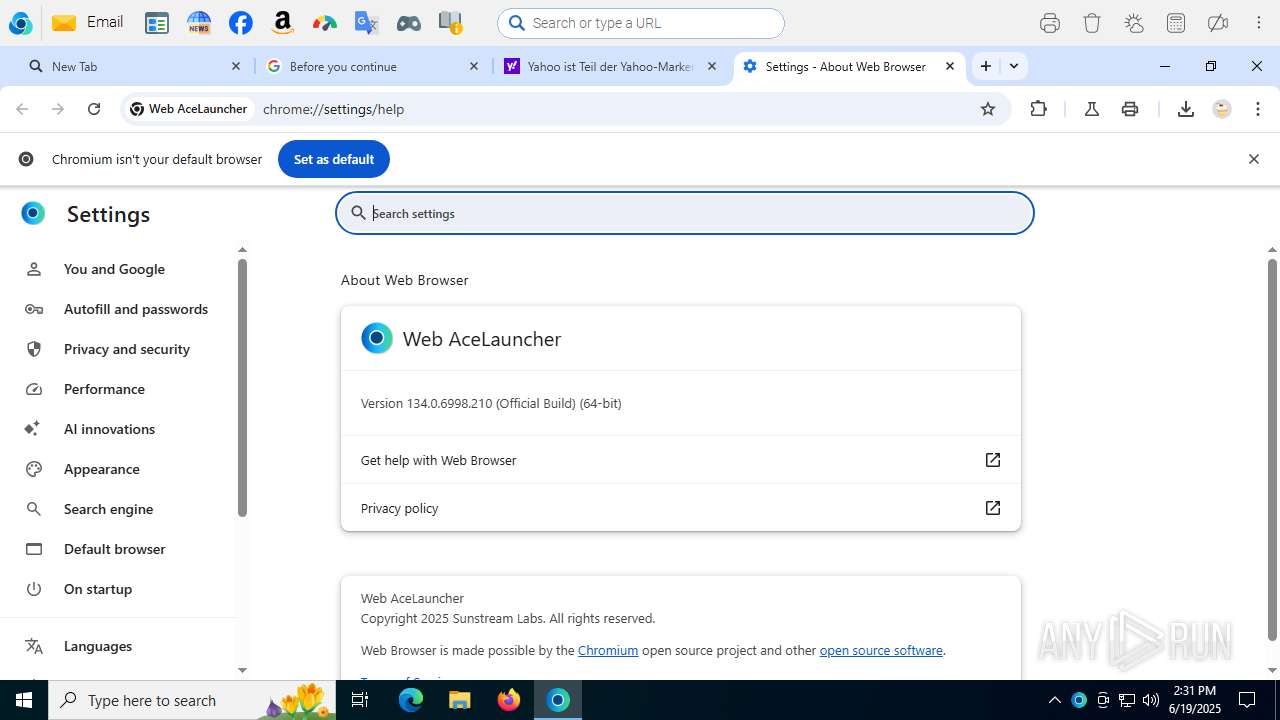Viewport: 1280px width, 720px height.
Task: Launch Firefox from taskbar
Action: click(509, 700)
